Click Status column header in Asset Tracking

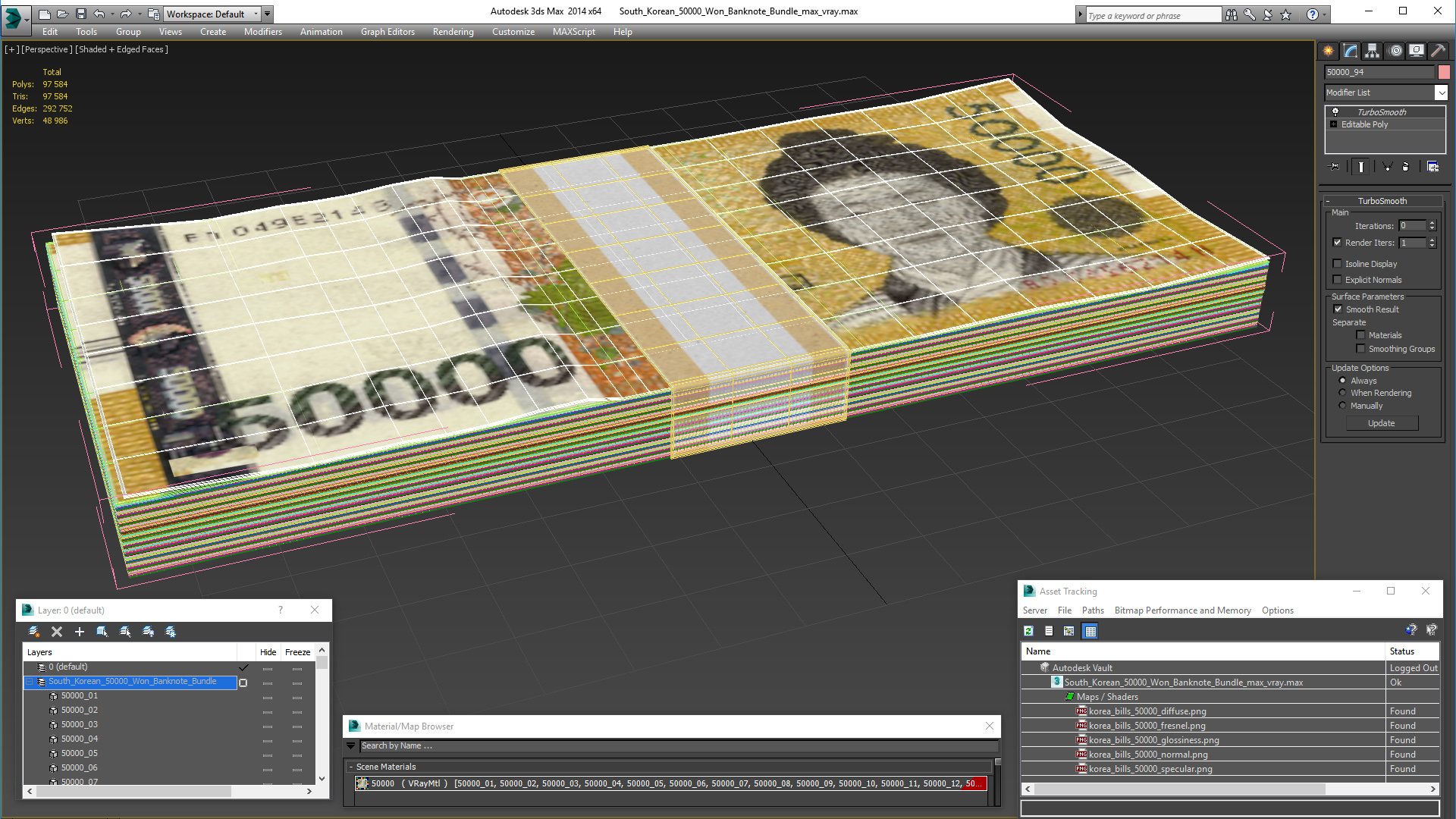tap(1411, 651)
